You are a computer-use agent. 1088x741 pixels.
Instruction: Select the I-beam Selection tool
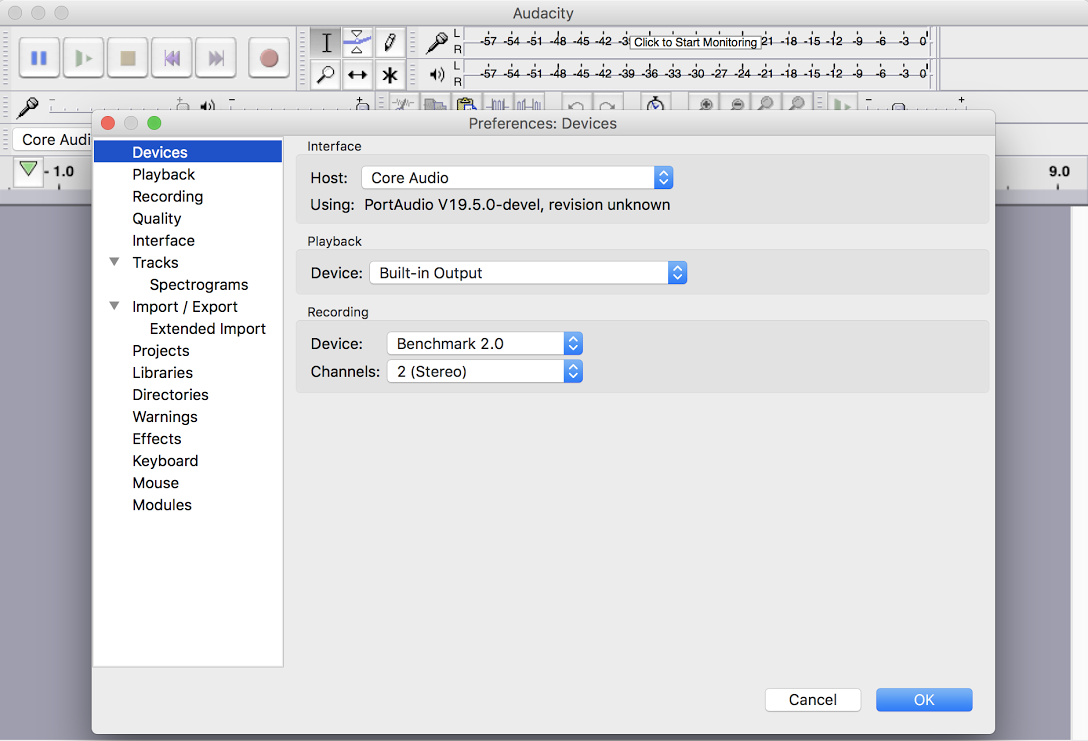pyautogui.click(x=326, y=42)
